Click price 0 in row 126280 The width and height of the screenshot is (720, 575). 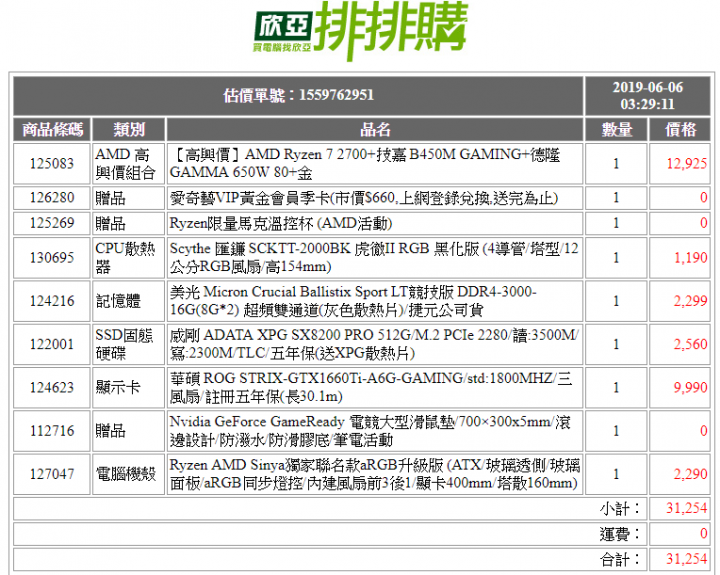point(703,197)
